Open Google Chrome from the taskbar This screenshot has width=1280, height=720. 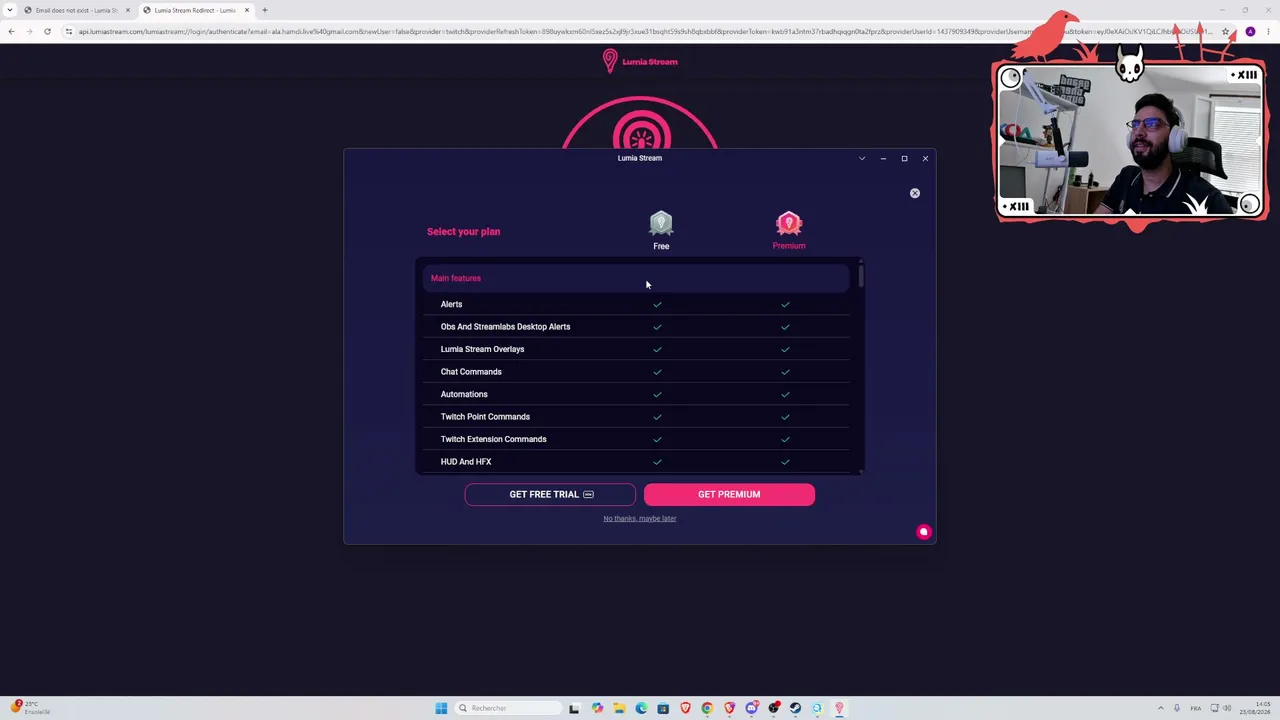coord(707,708)
